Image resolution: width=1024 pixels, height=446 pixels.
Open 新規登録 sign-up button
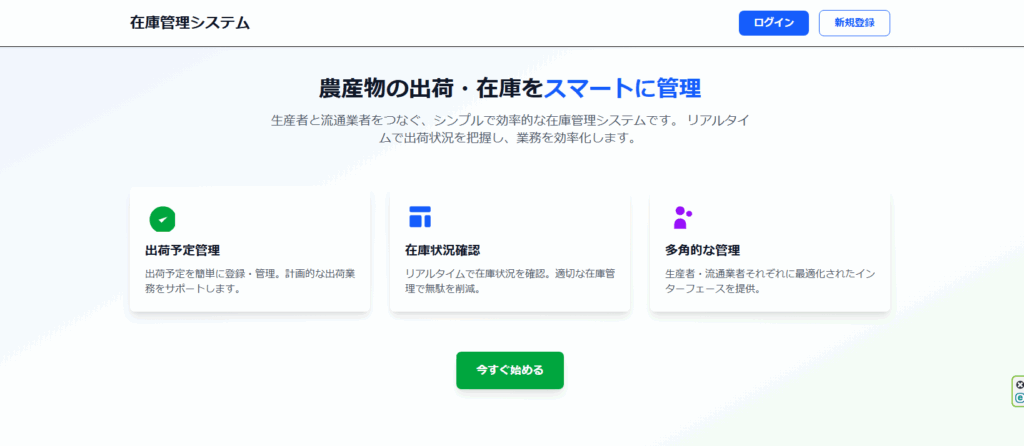[853, 23]
